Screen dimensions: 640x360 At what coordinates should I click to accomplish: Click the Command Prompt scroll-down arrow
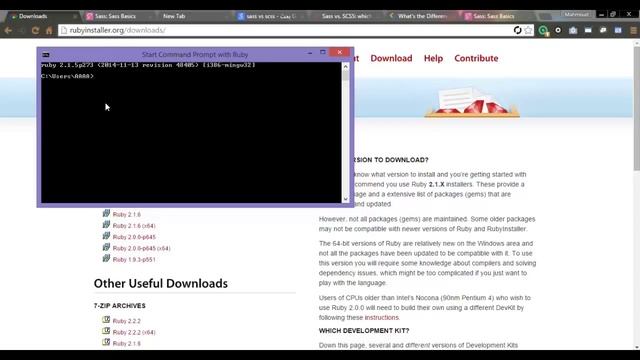pyautogui.click(x=346, y=199)
